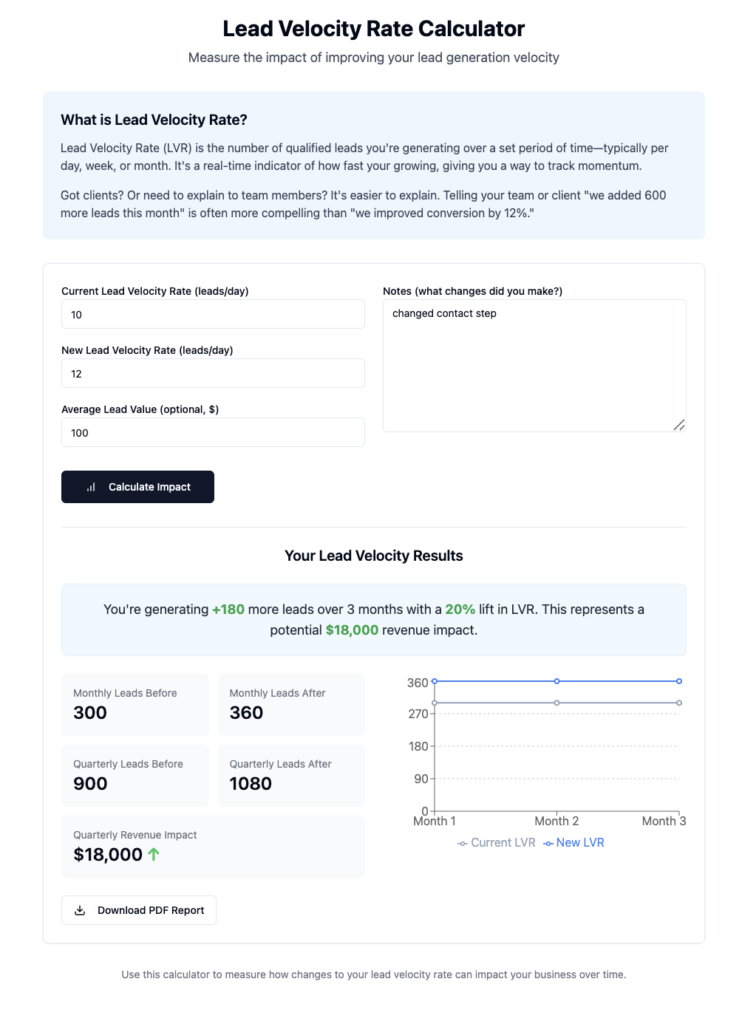Click the Current LVR legend marker

(462, 840)
